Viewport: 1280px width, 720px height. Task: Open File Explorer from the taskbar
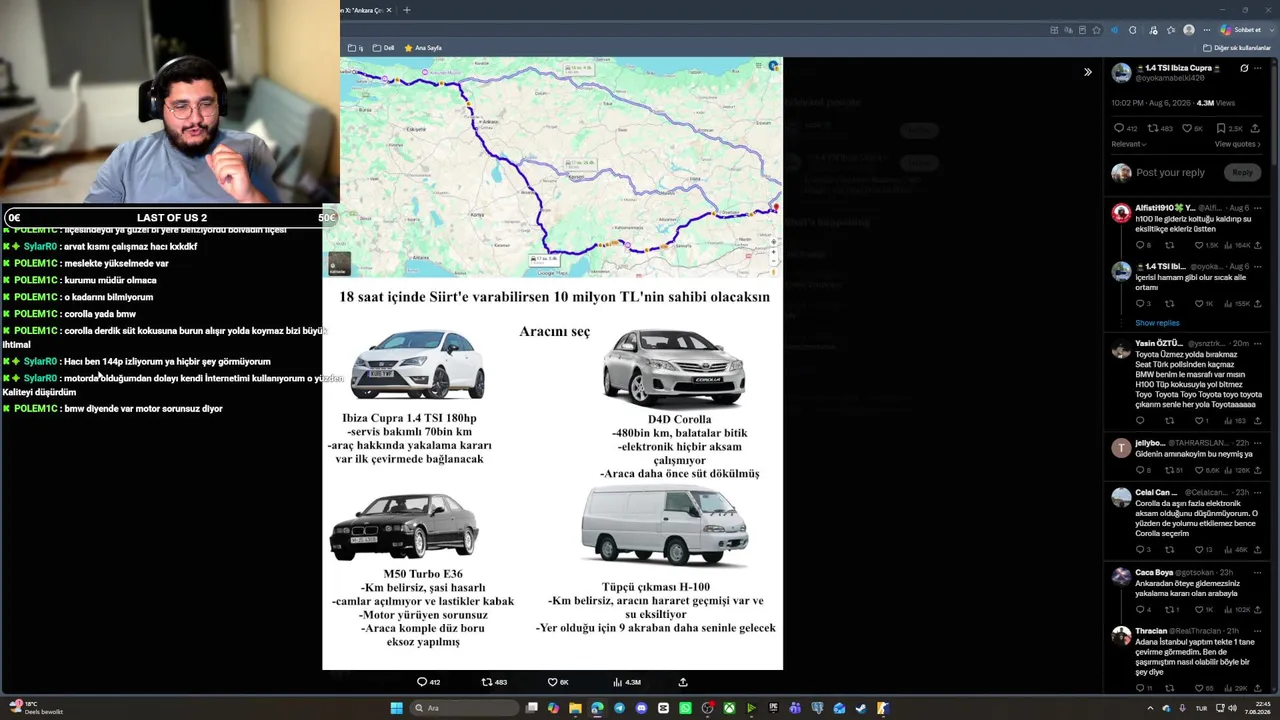tap(575, 708)
